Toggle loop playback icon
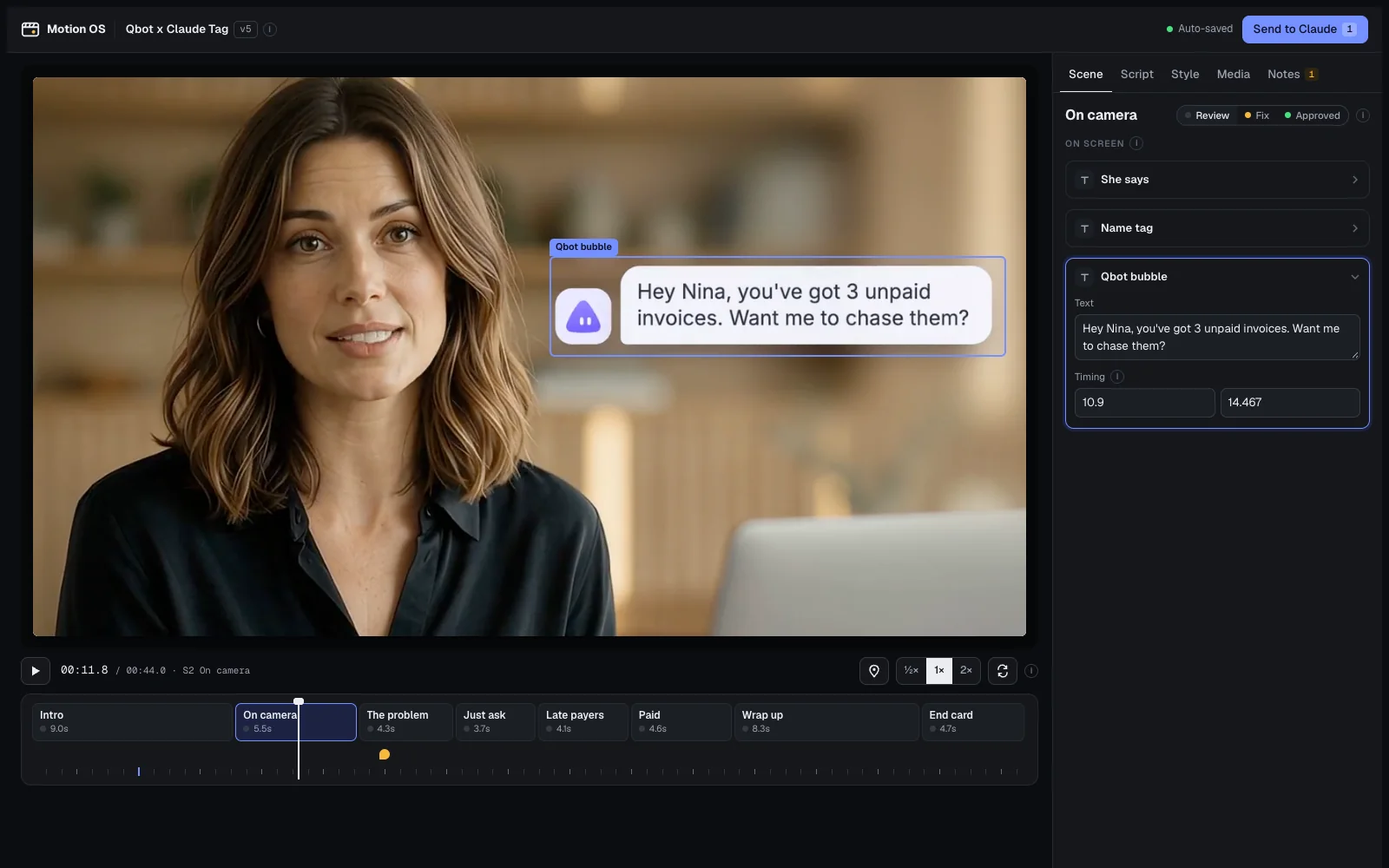1389x868 pixels. 1003,670
